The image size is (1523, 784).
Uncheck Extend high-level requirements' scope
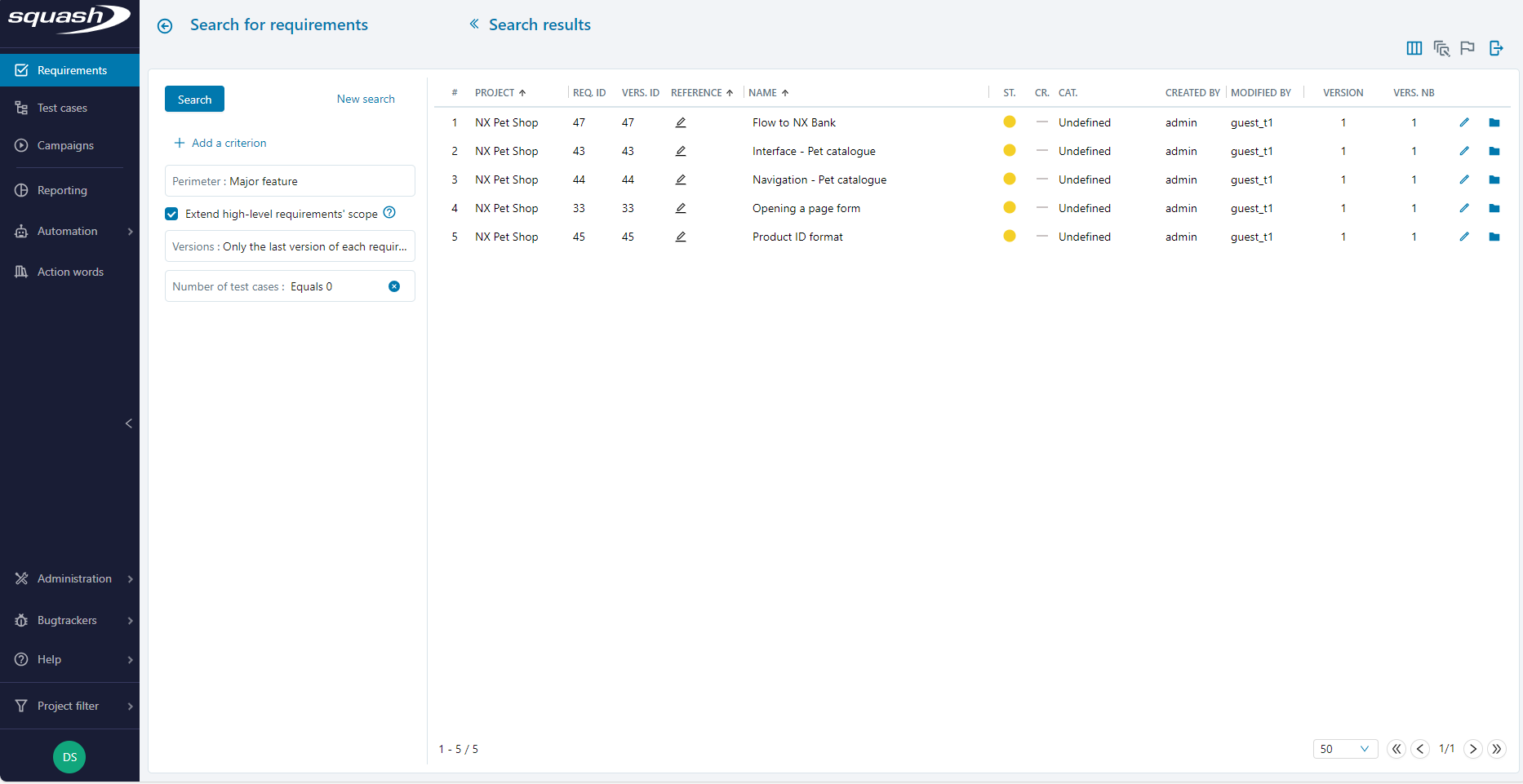[x=171, y=214]
